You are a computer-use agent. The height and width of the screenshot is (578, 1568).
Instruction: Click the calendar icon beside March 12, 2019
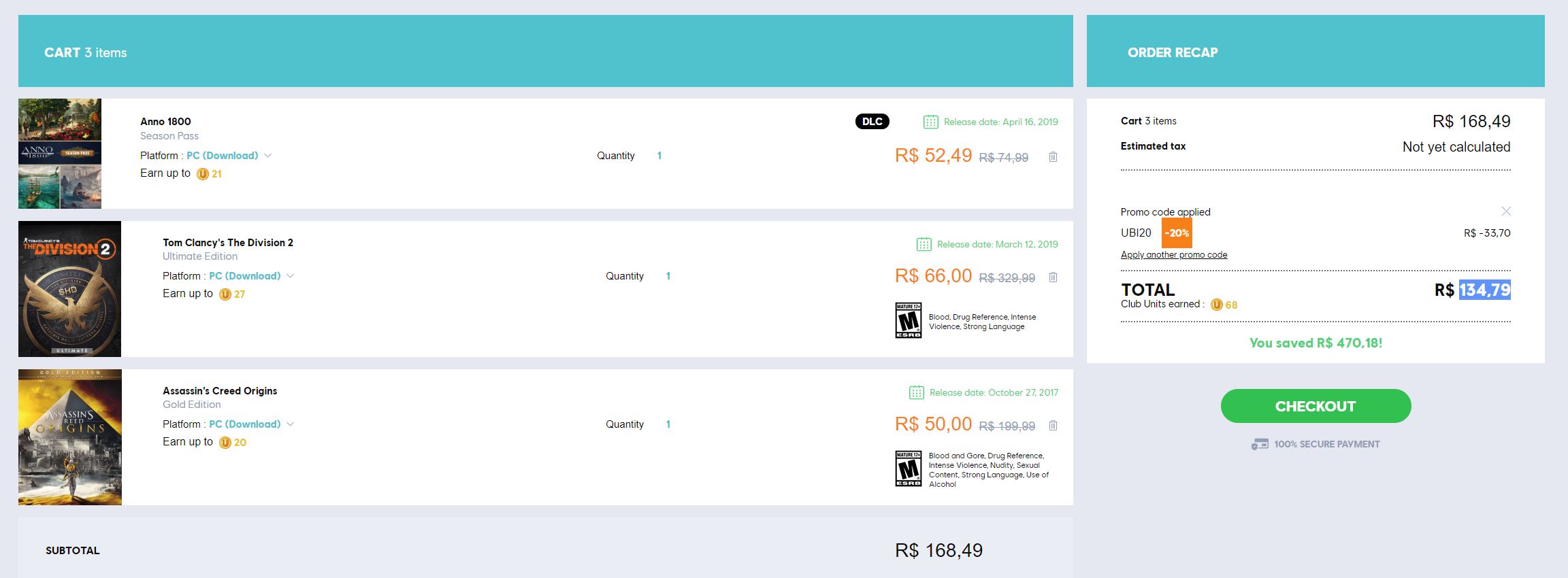pyautogui.click(x=924, y=244)
